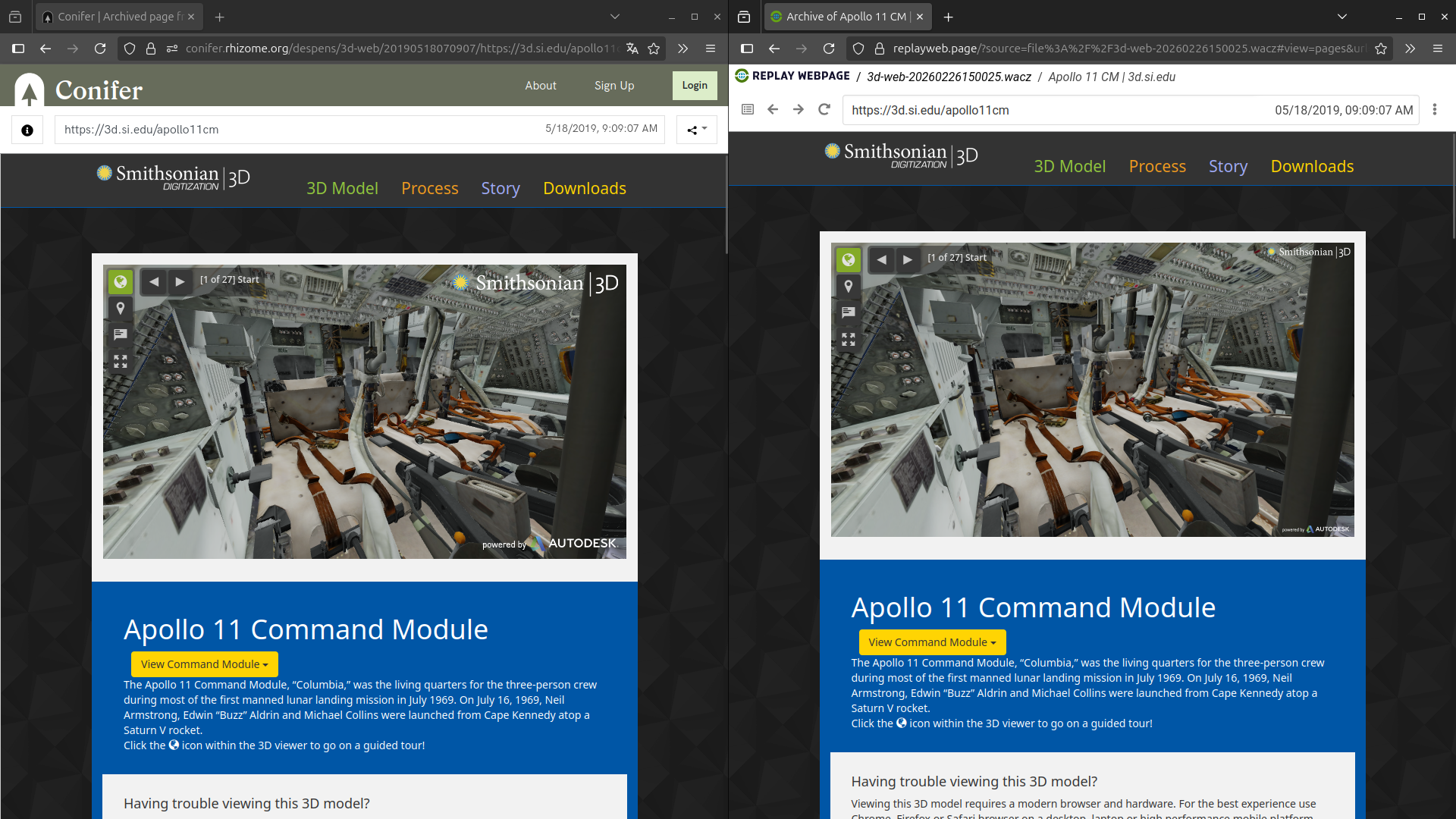Click fullscreen icon in right 3D viewer

coord(849,340)
